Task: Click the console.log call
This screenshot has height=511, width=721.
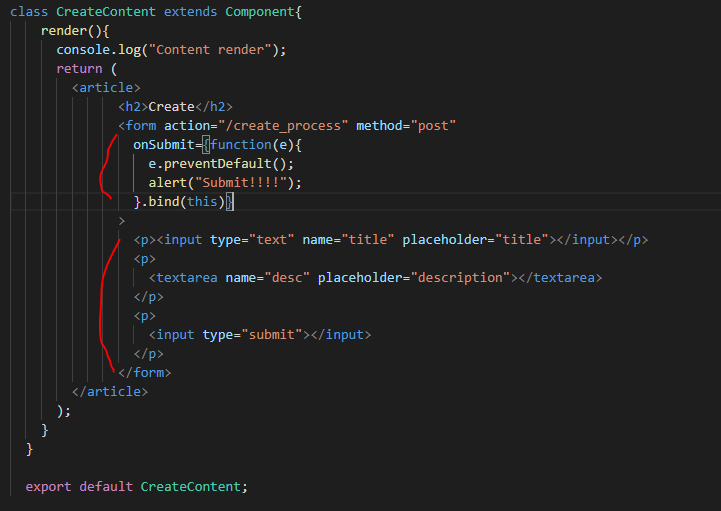Action: click(98, 50)
